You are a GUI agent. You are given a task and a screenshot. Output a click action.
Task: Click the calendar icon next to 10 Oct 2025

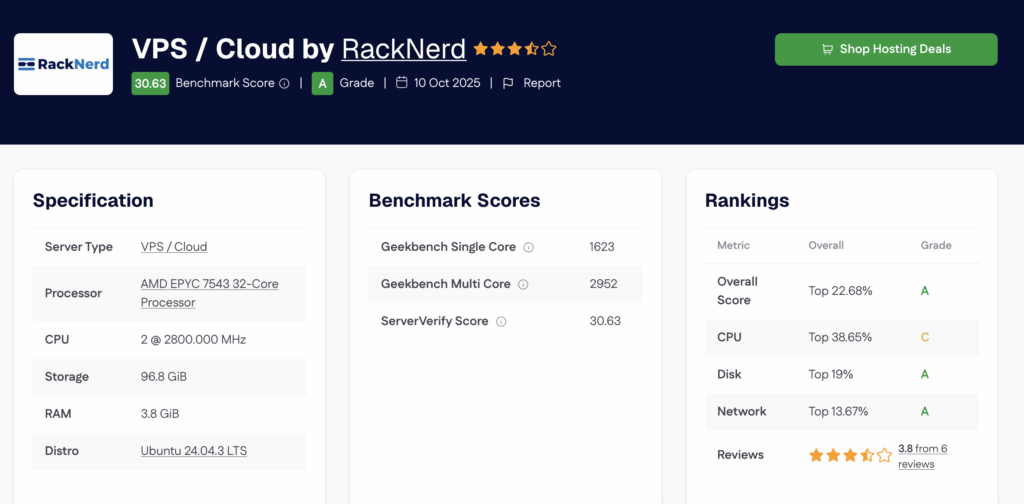tap(401, 83)
